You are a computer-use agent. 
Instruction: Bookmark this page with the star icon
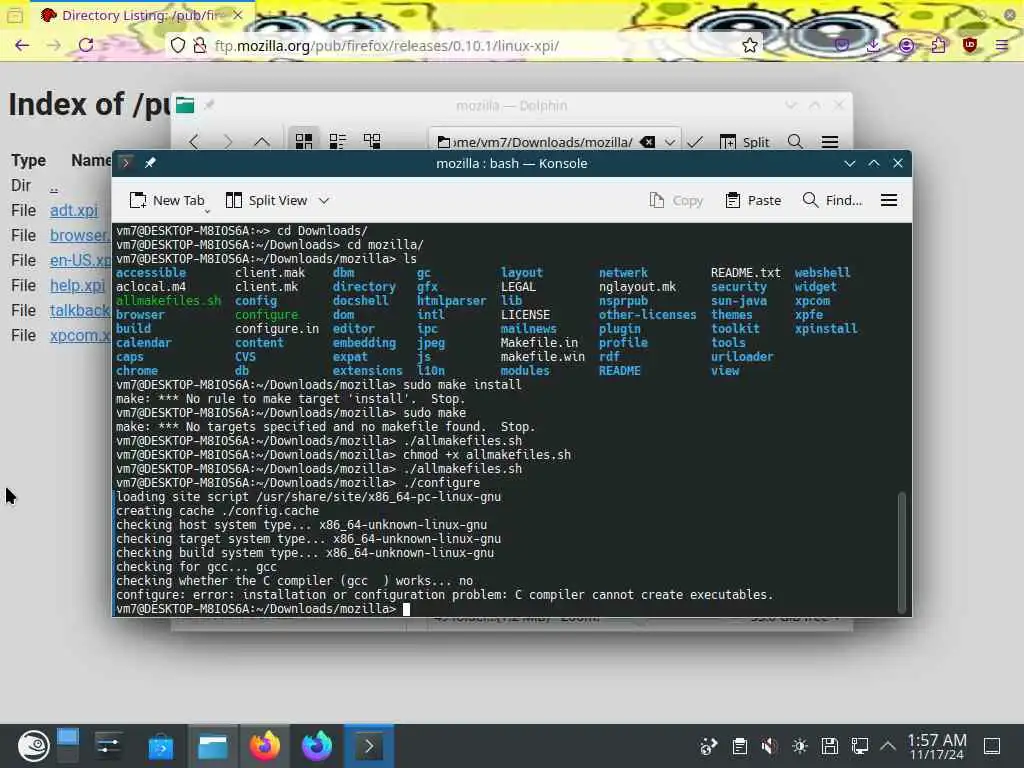coord(750,45)
